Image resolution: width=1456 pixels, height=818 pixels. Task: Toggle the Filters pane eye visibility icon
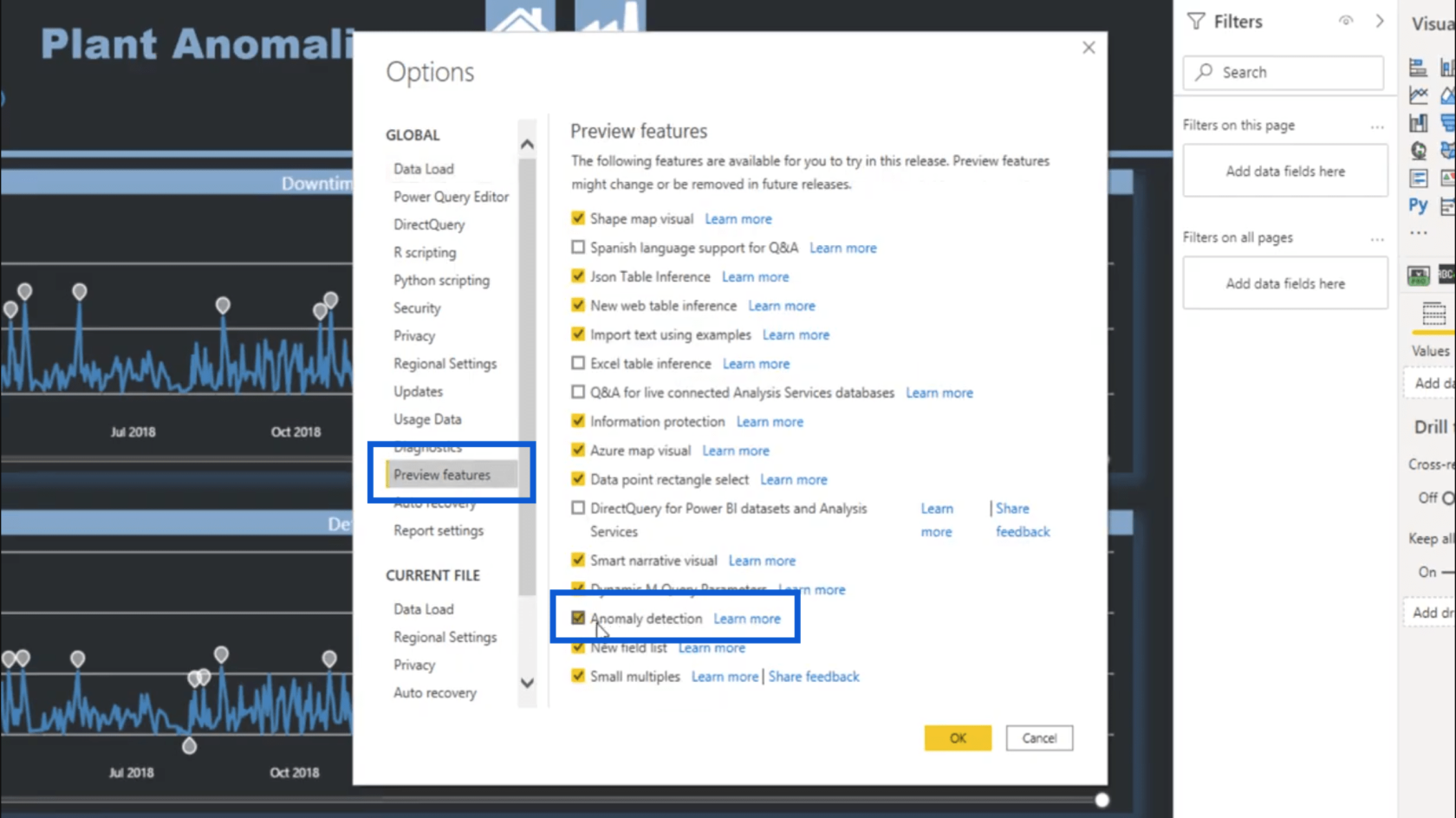click(x=1345, y=21)
